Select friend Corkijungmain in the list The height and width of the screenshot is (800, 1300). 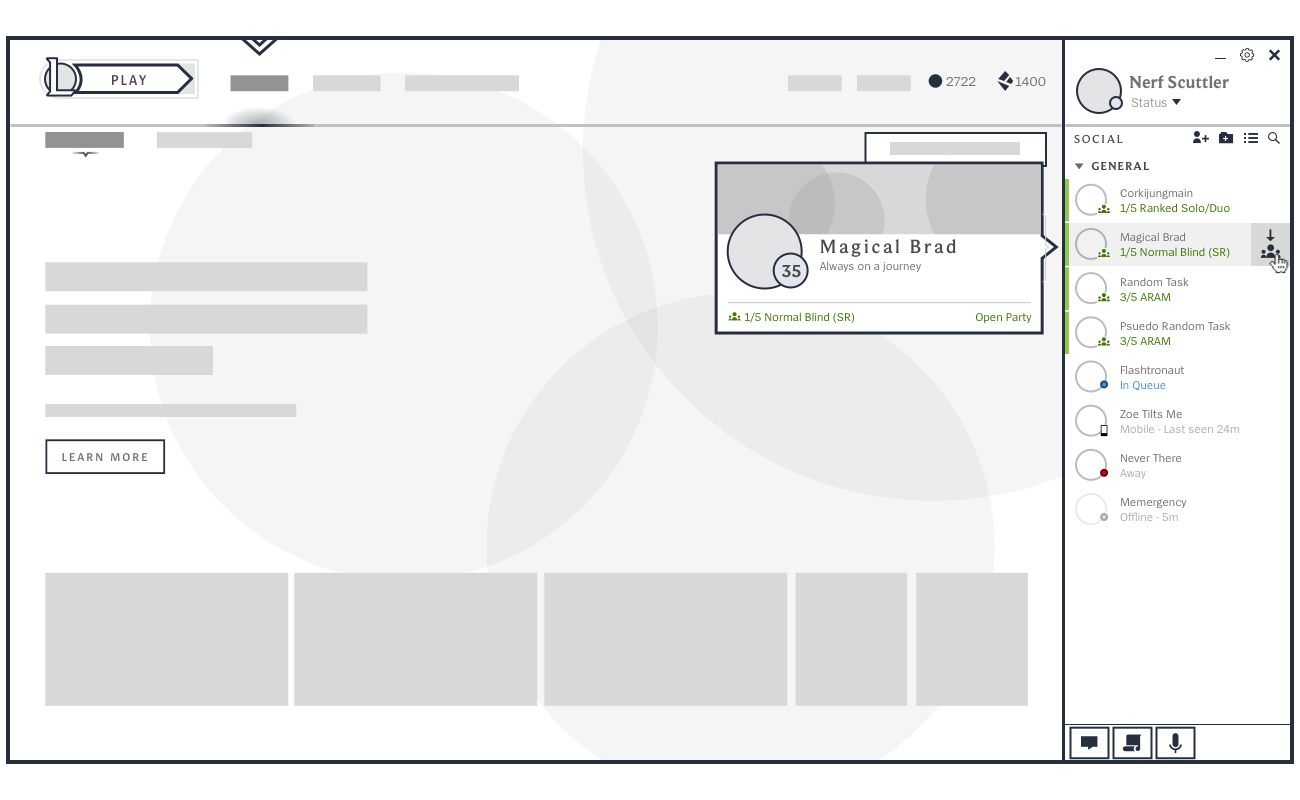point(1157,201)
